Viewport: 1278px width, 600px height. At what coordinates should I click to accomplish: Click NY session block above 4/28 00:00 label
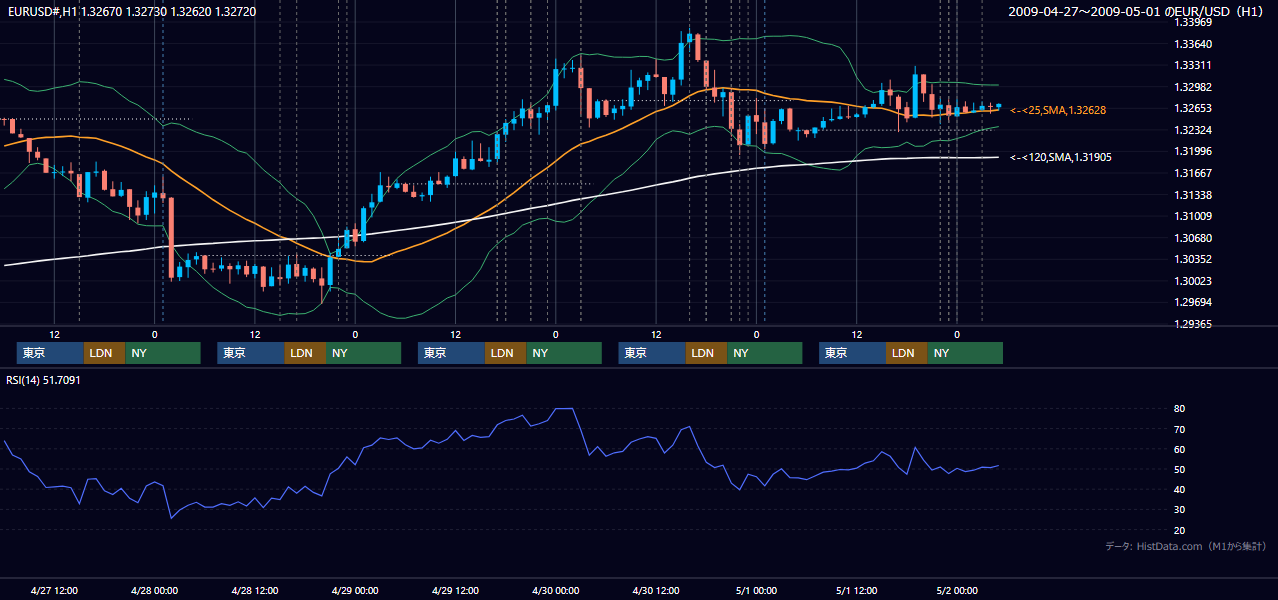(163, 353)
